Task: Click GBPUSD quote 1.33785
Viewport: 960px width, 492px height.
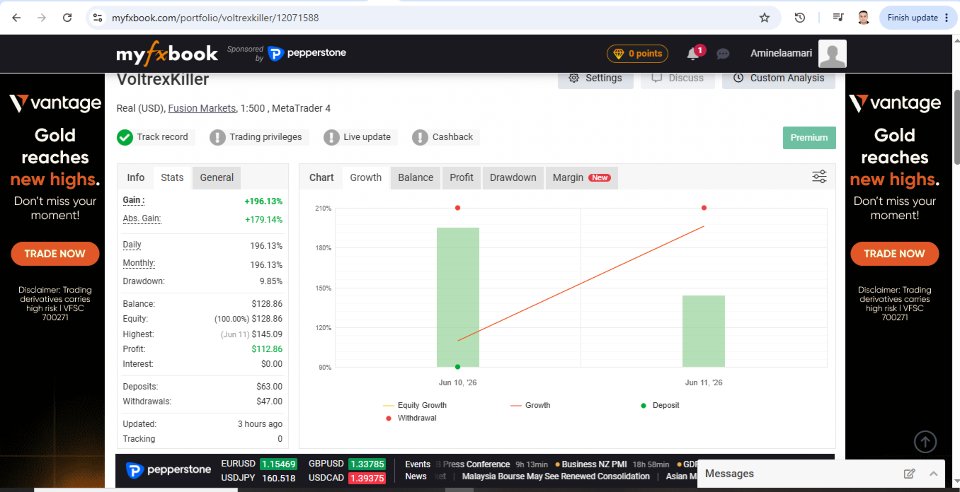Action: [x=367, y=464]
